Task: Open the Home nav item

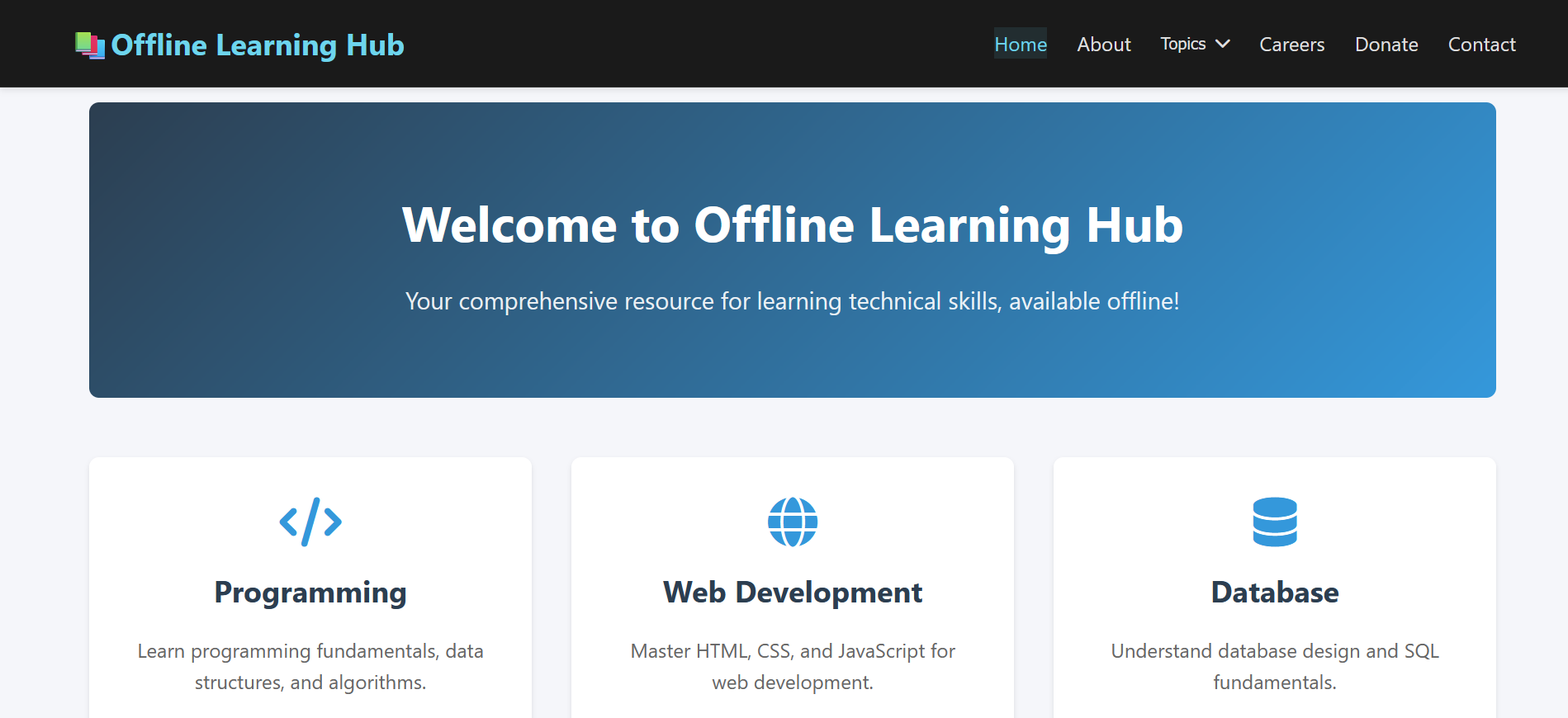Action: 1021,44
